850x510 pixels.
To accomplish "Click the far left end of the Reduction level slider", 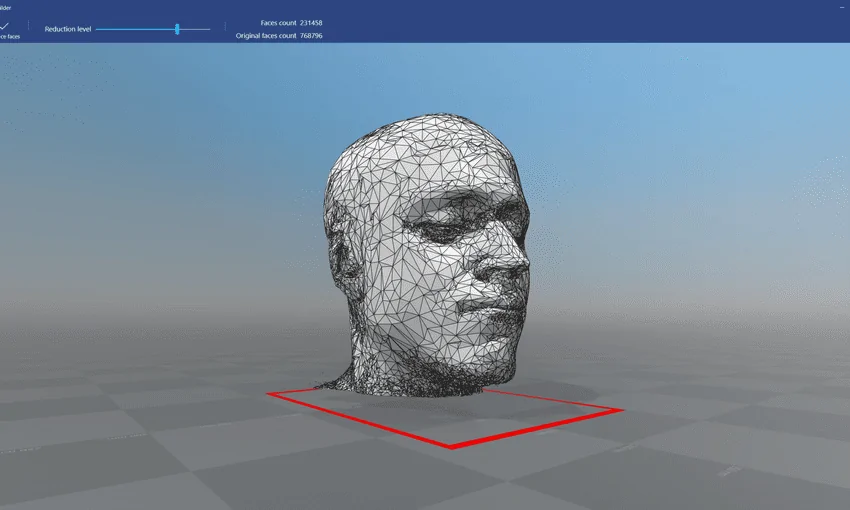I will [x=97, y=29].
